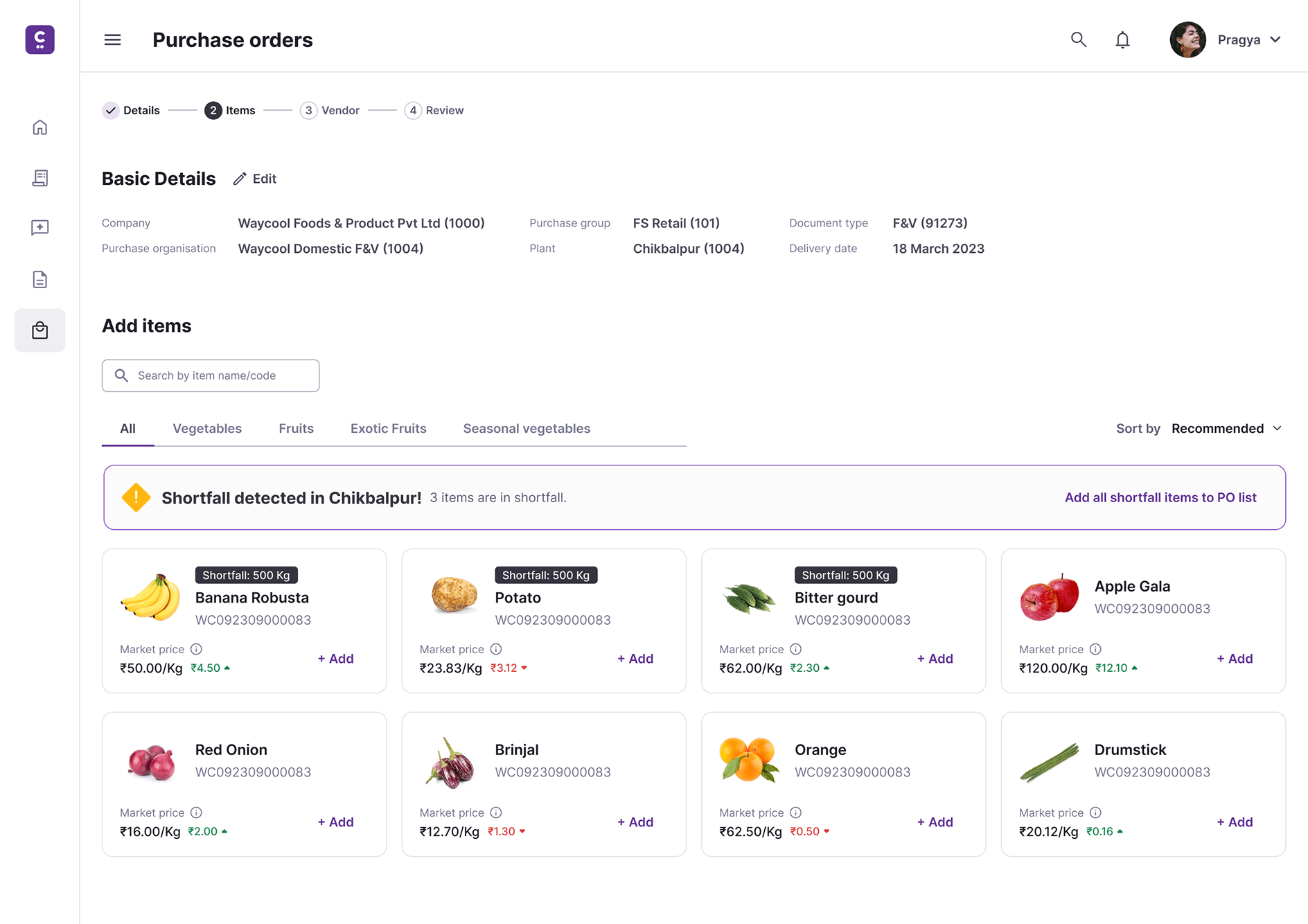Click Edit next to Basic Details
The width and height of the screenshot is (1308, 924).
point(255,179)
